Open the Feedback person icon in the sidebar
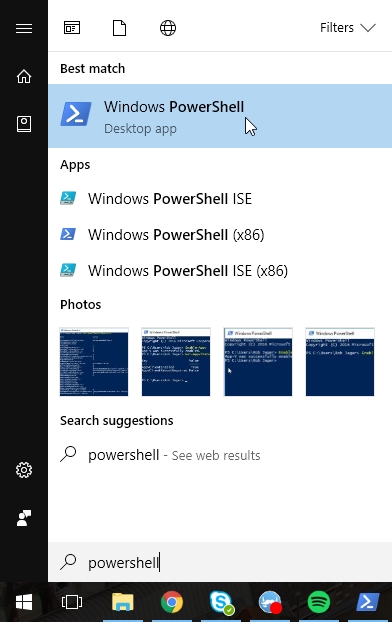Screen dimensions: 392x622 [24, 518]
